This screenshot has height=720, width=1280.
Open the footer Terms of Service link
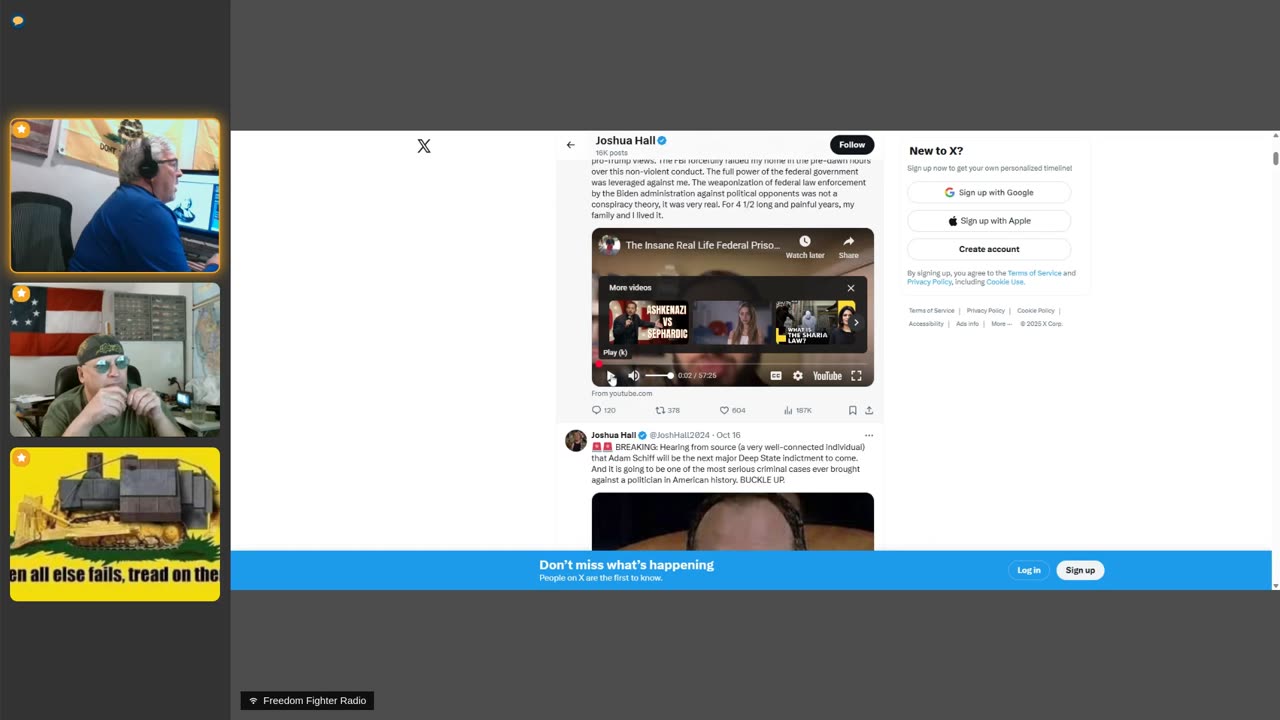click(931, 311)
